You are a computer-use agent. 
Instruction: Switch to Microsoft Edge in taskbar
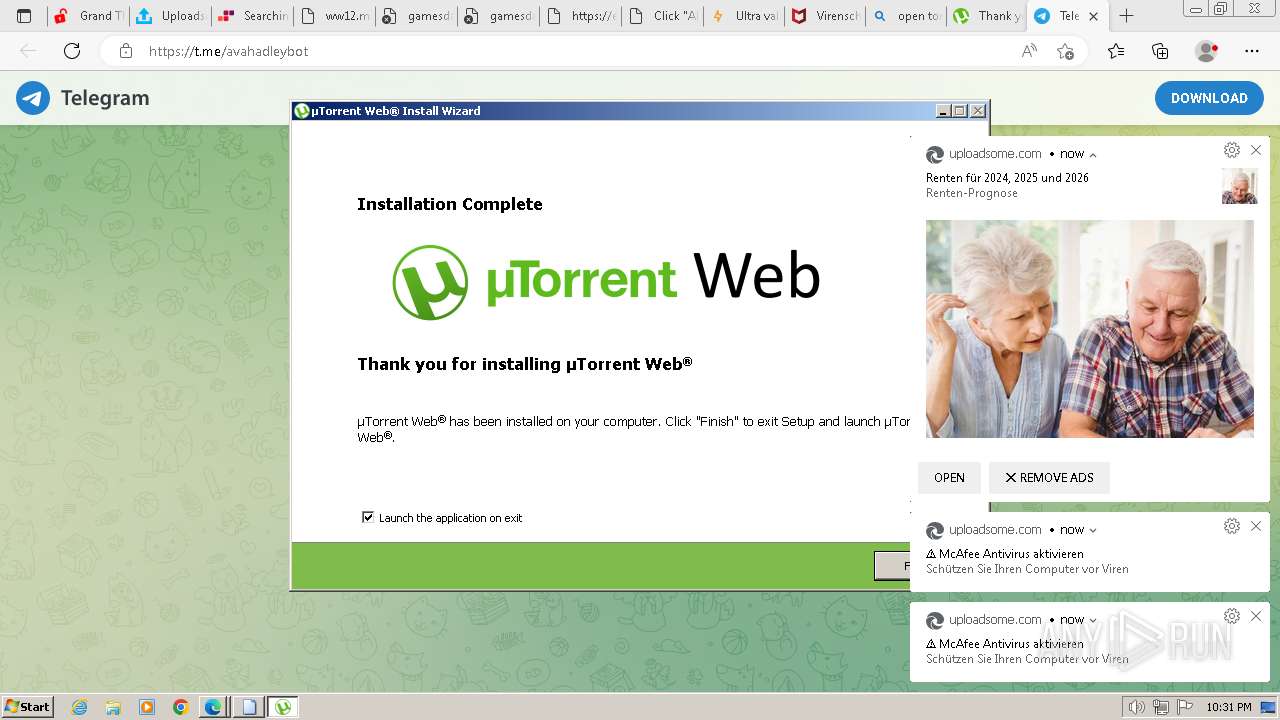[x=213, y=707]
